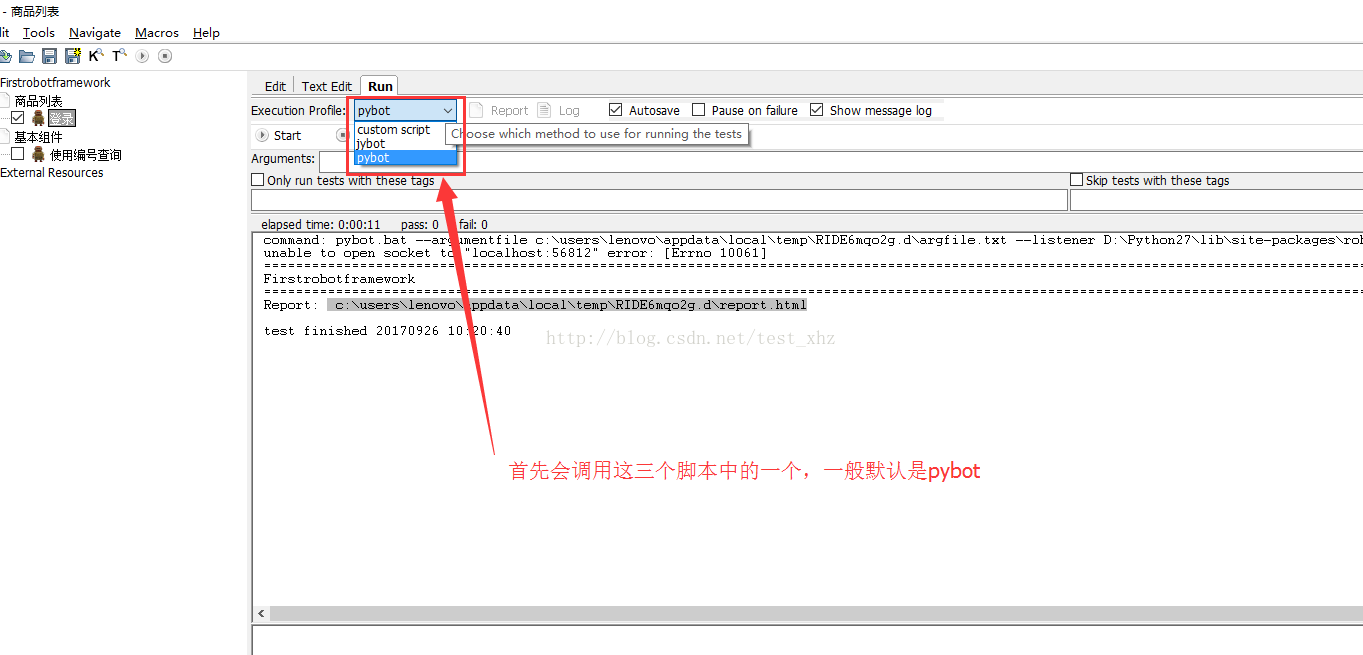Viewport: 1363px width, 655px height.
Task: Enable Only run tests with these tags
Action: coord(258,180)
